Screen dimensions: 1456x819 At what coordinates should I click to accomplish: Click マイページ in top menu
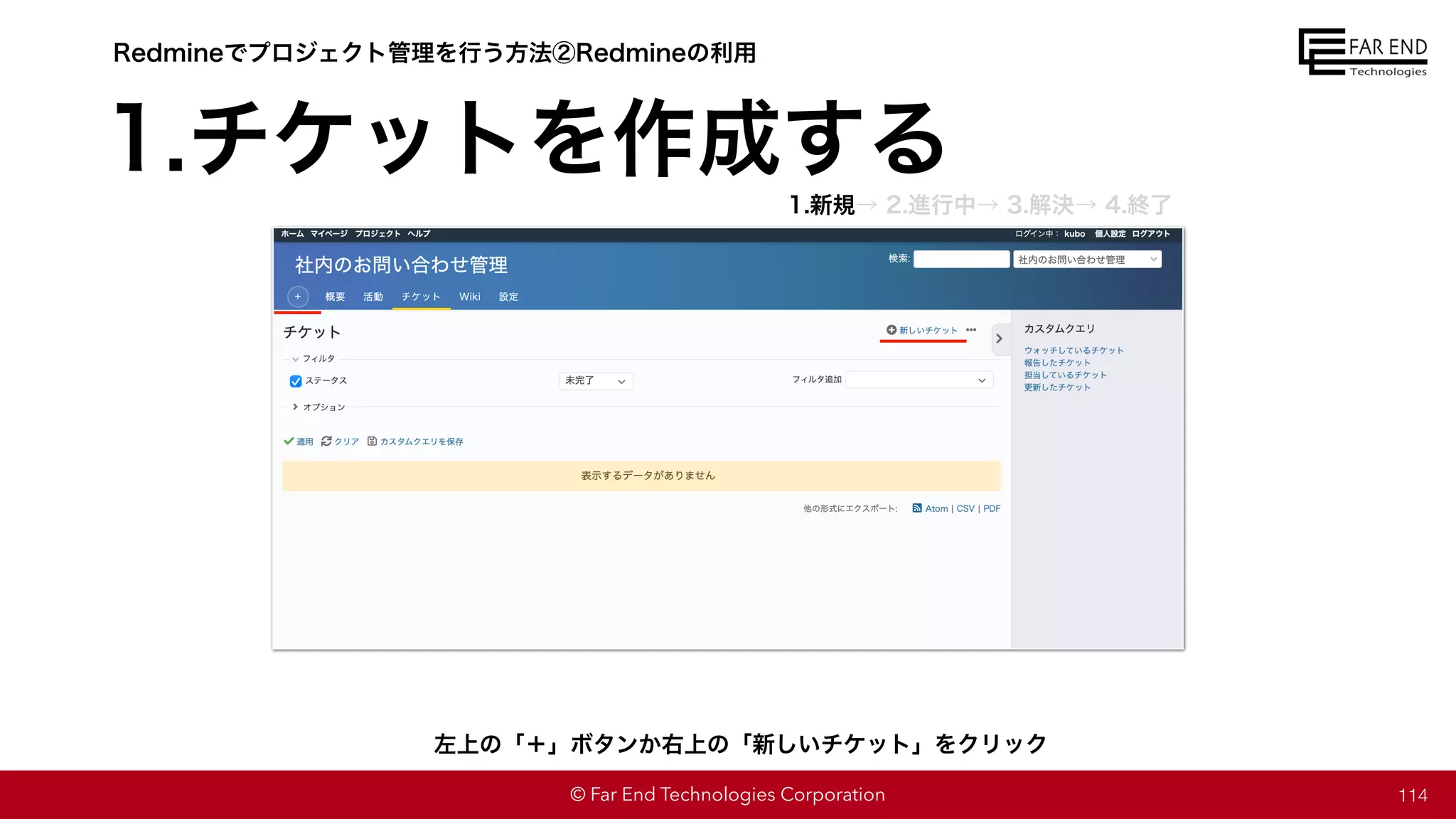point(329,234)
